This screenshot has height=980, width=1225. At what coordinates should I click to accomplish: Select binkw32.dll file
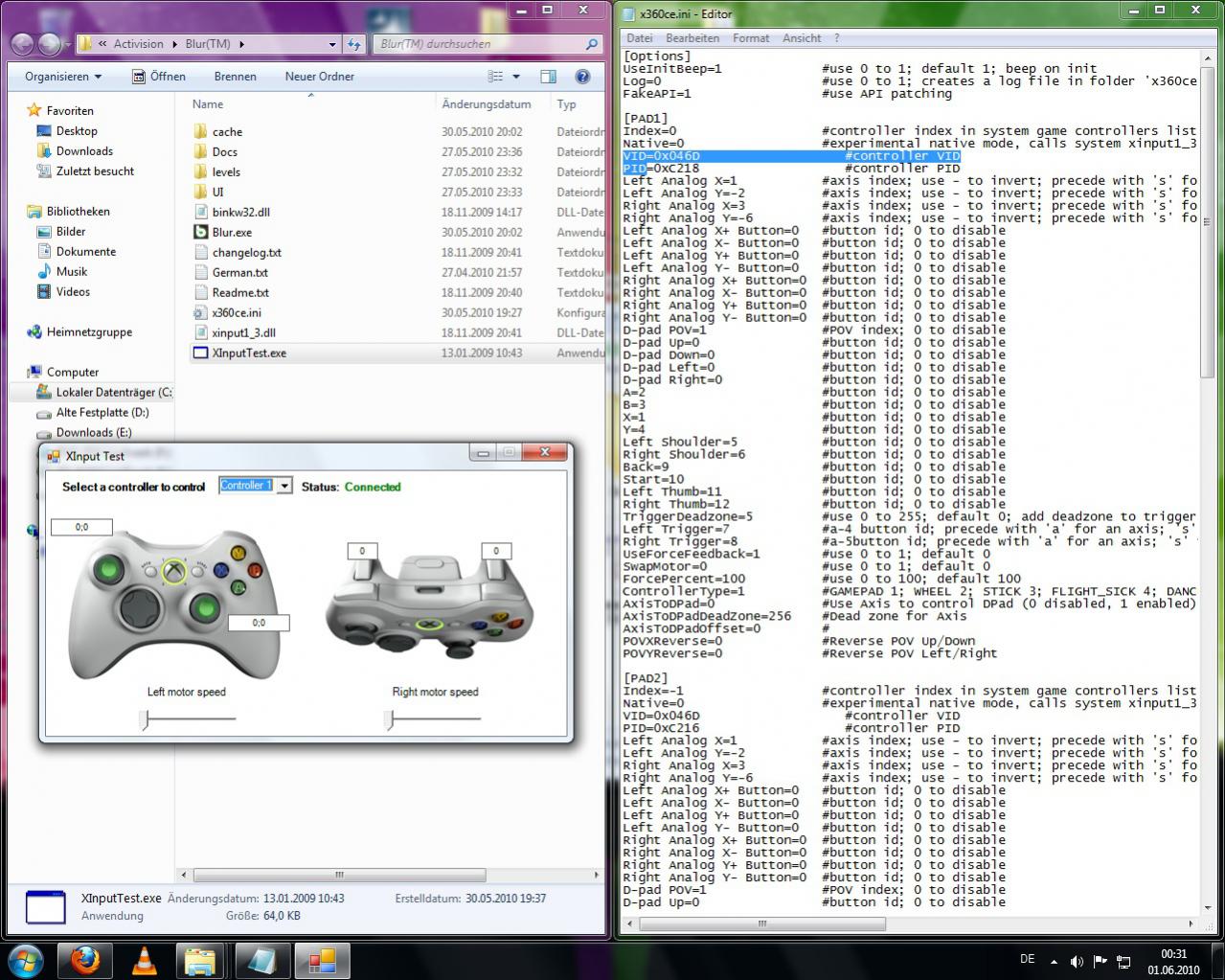[240, 213]
